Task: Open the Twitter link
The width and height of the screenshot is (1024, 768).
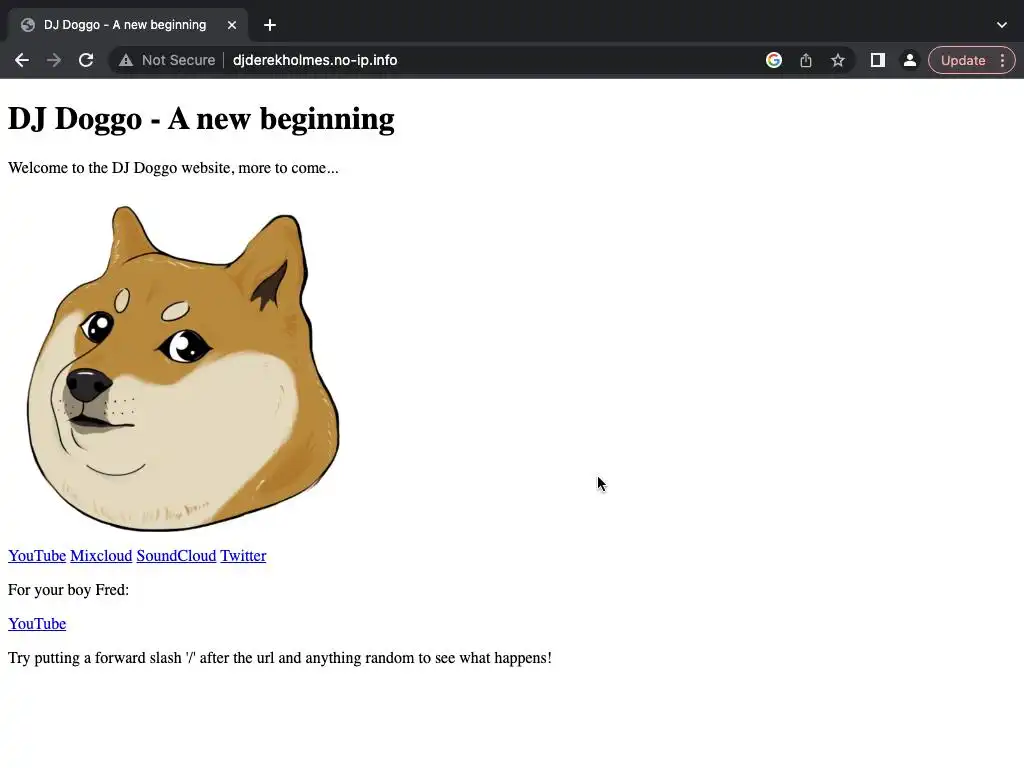Action: tap(243, 556)
